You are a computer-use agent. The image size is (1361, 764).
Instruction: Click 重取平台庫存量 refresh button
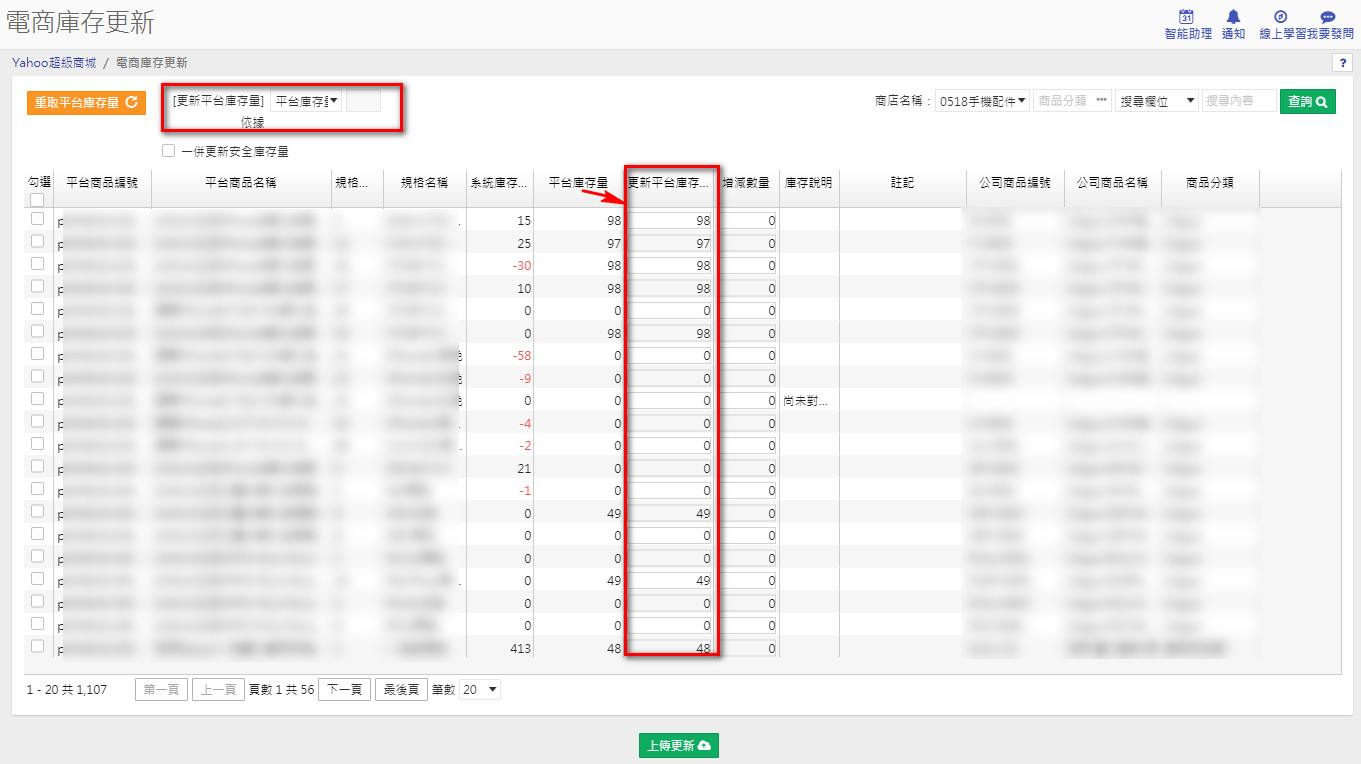click(x=86, y=102)
